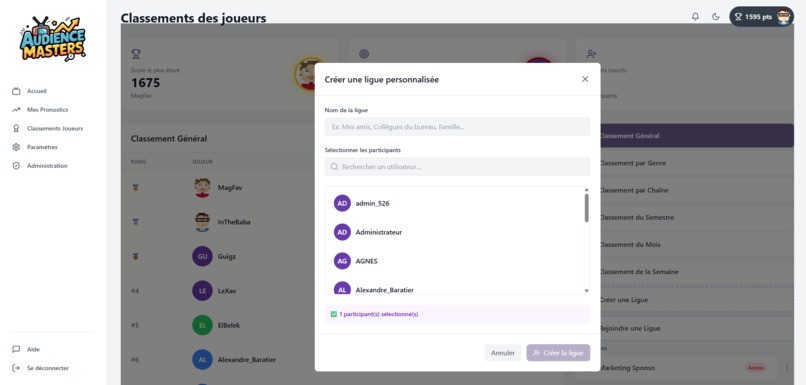Click Se déconnecter
The image size is (806, 385).
tap(47, 368)
